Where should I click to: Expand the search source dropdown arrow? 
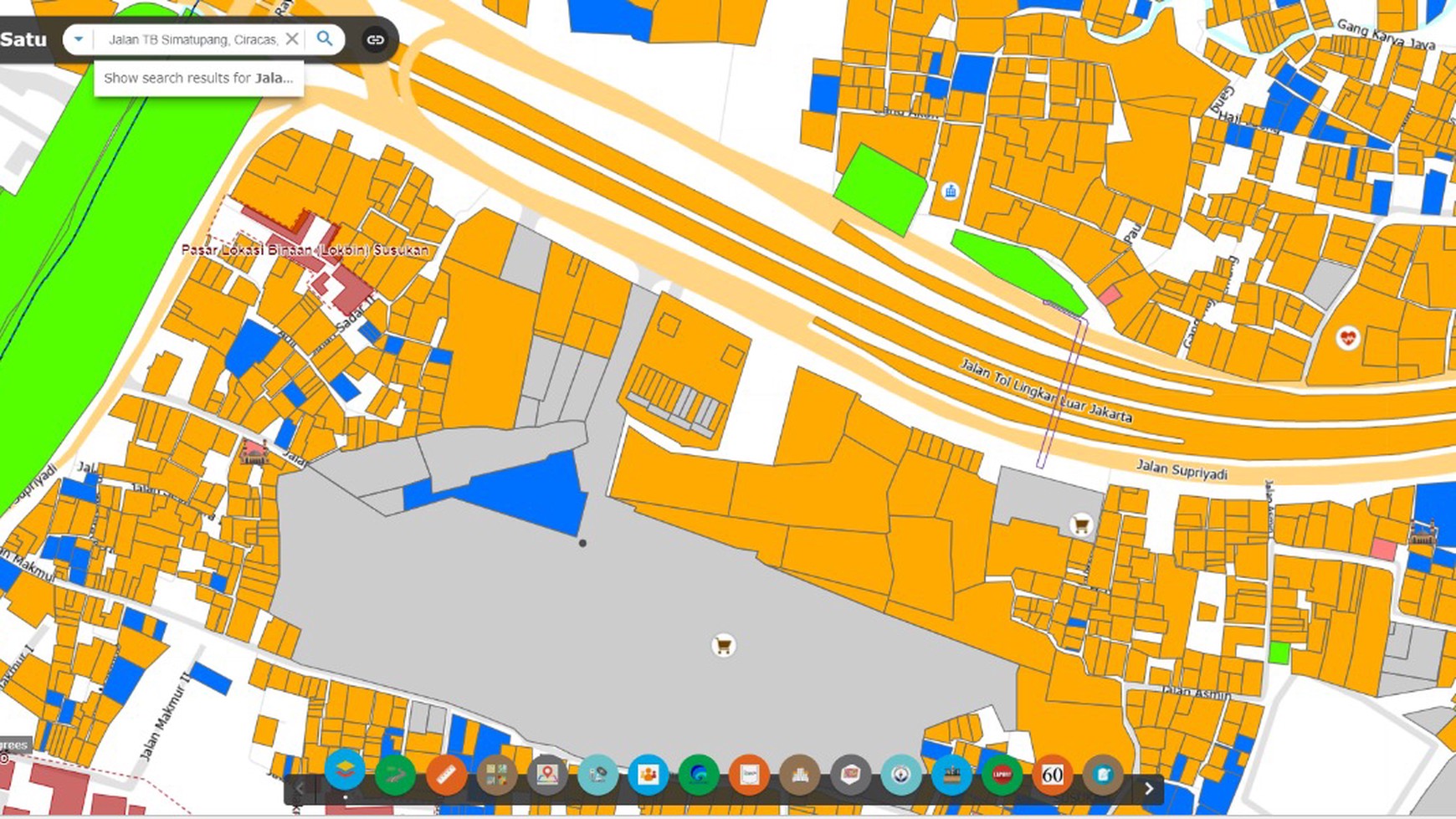[78, 38]
